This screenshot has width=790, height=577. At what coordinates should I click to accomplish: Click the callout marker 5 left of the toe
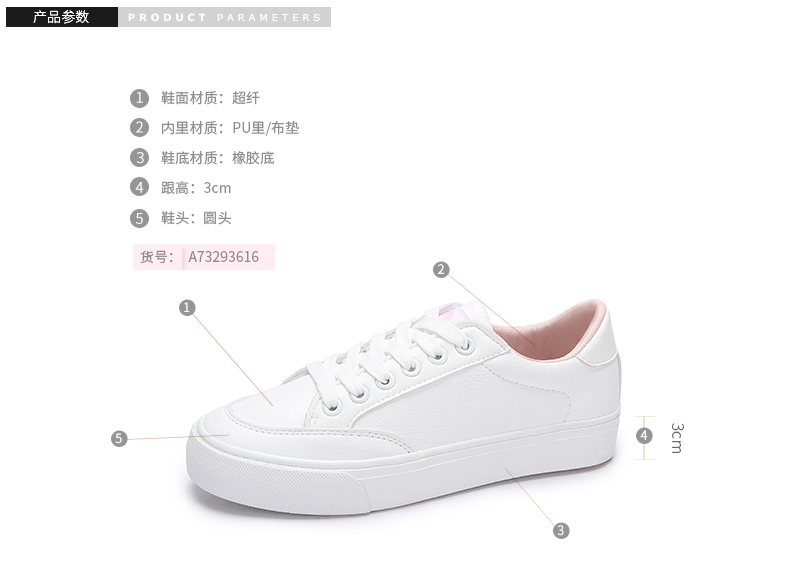(x=119, y=438)
